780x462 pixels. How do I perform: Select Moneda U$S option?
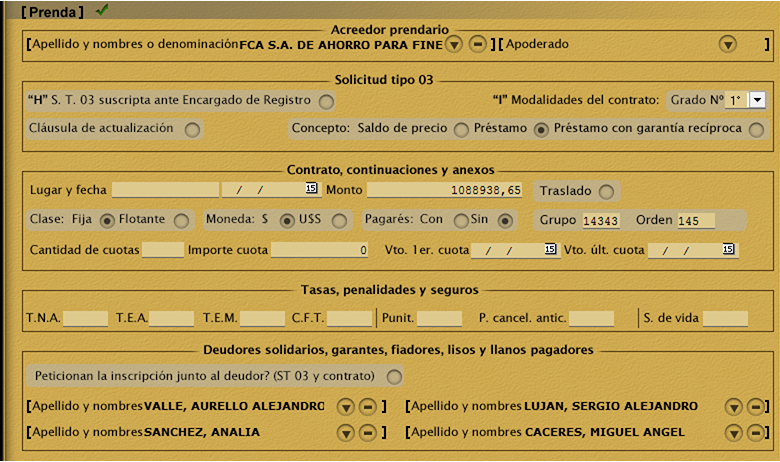(339, 221)
